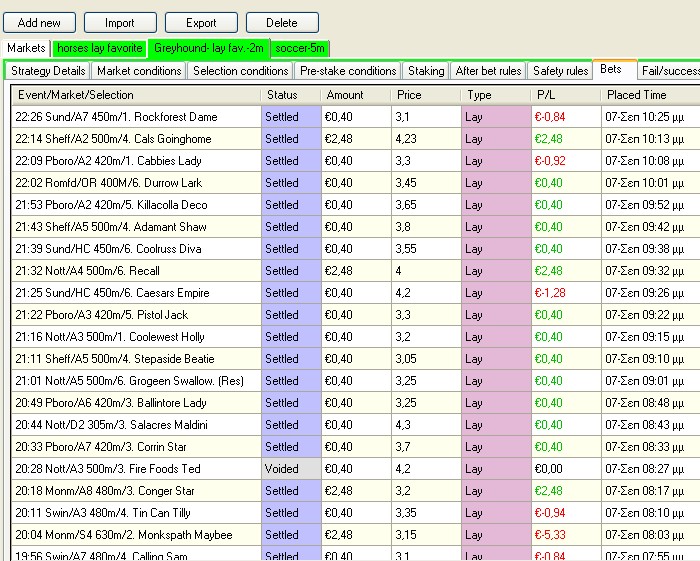Select the Grogeen Swallow (Res) row

coord(356,381)
